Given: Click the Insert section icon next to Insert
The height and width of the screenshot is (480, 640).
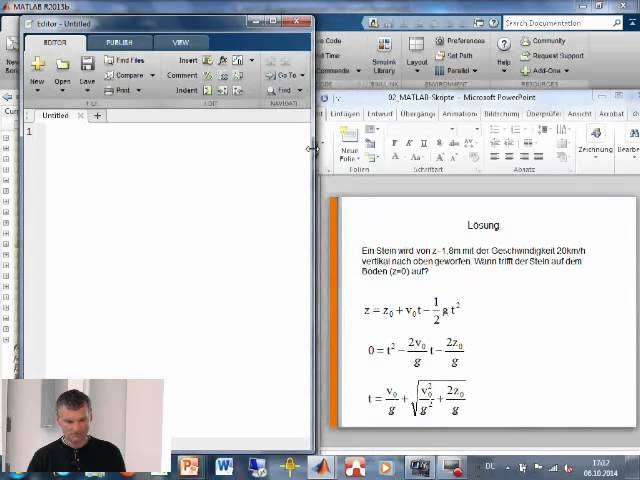Looking at the screenshot, I should pyautogui.click(x=207, y=60).
